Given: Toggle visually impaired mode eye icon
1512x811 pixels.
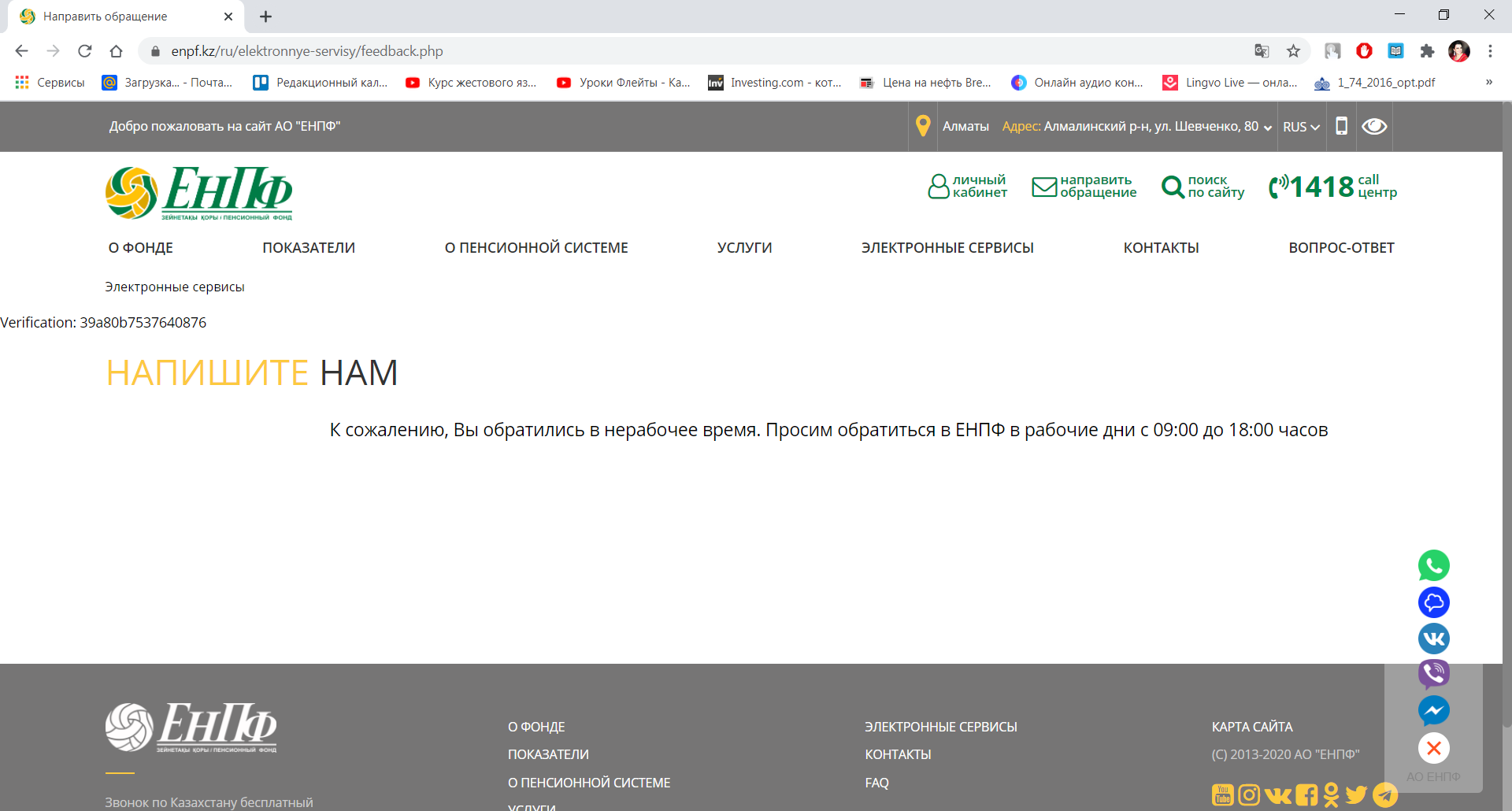Looking at the screenshot, I should tap(1374, 126).
